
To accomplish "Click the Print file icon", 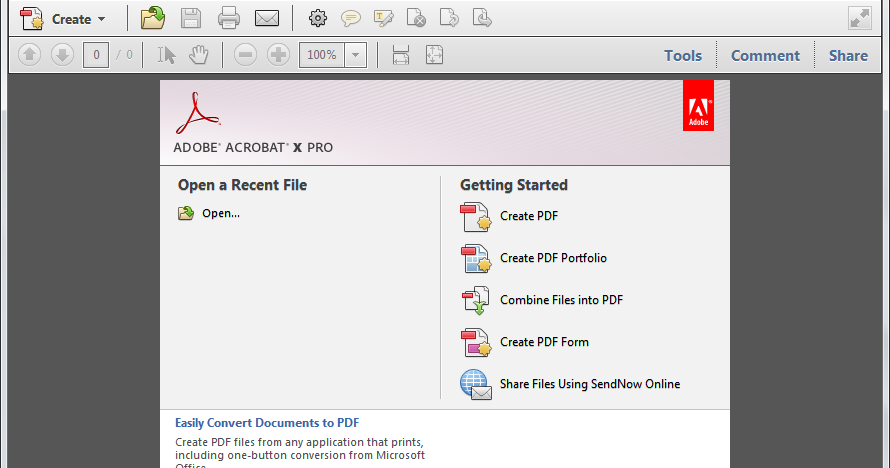I will (229, 18).
